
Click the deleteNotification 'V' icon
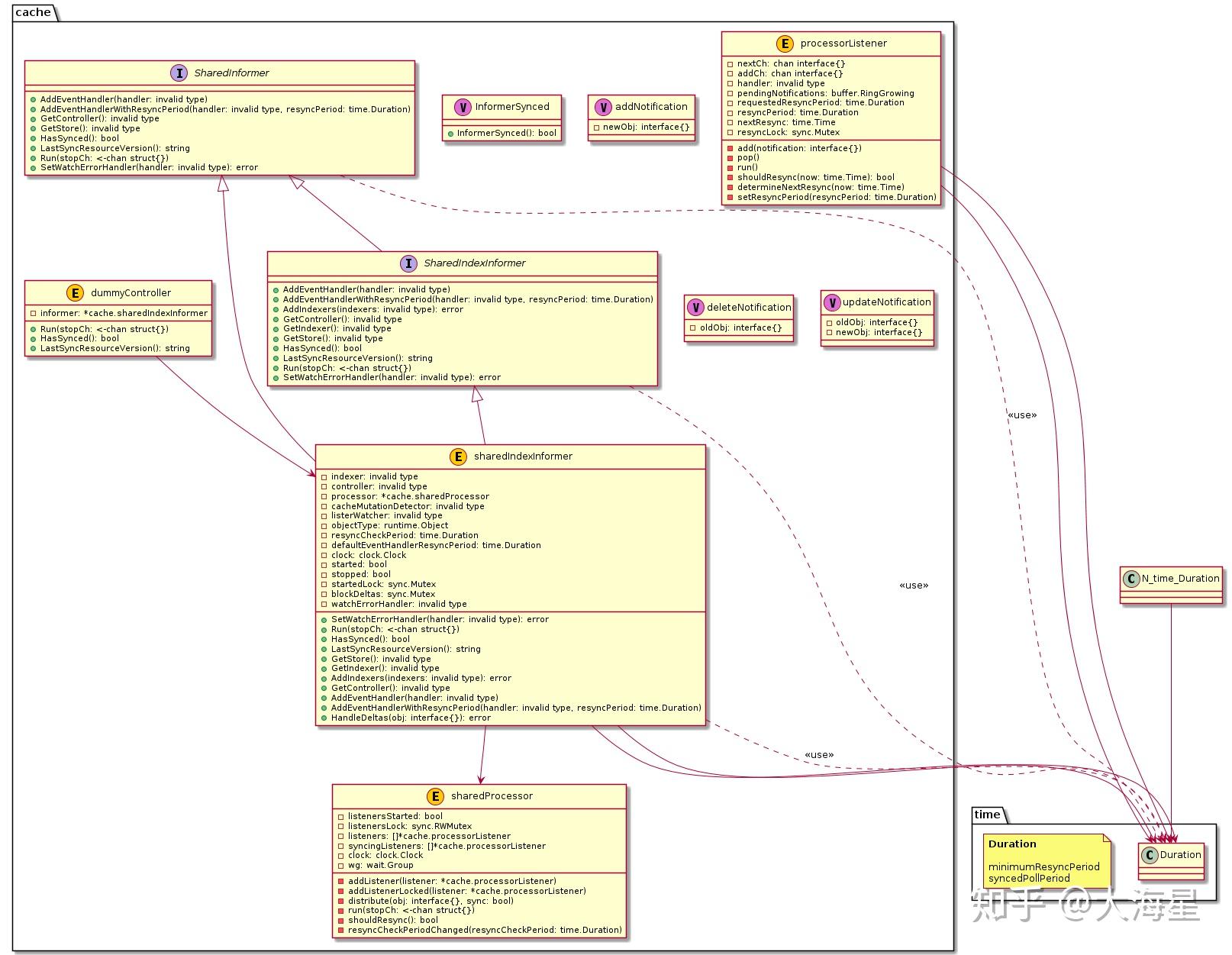695,308
